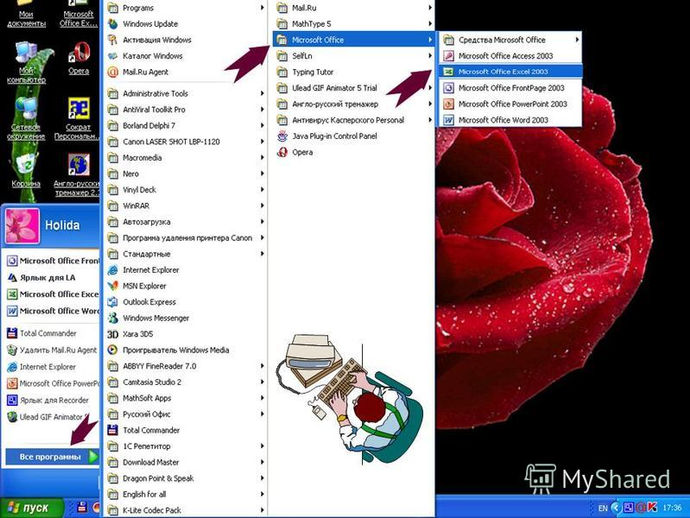The width and height of the screenshot is (690, 518).
Task: Open the Download Master group
Action: 186,462
